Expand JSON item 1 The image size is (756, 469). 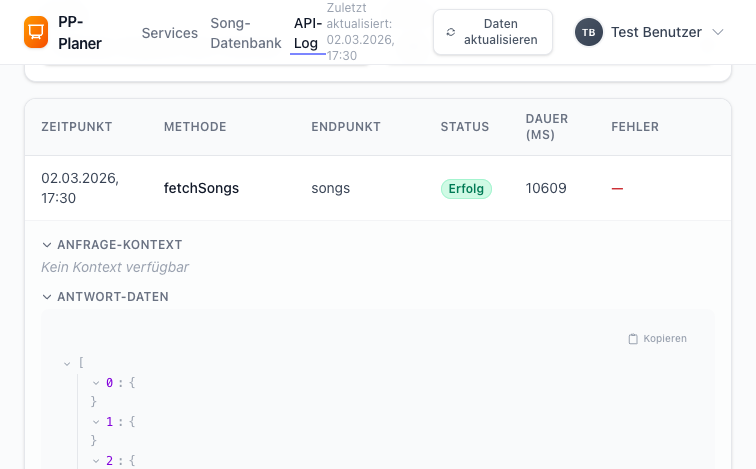96,421
